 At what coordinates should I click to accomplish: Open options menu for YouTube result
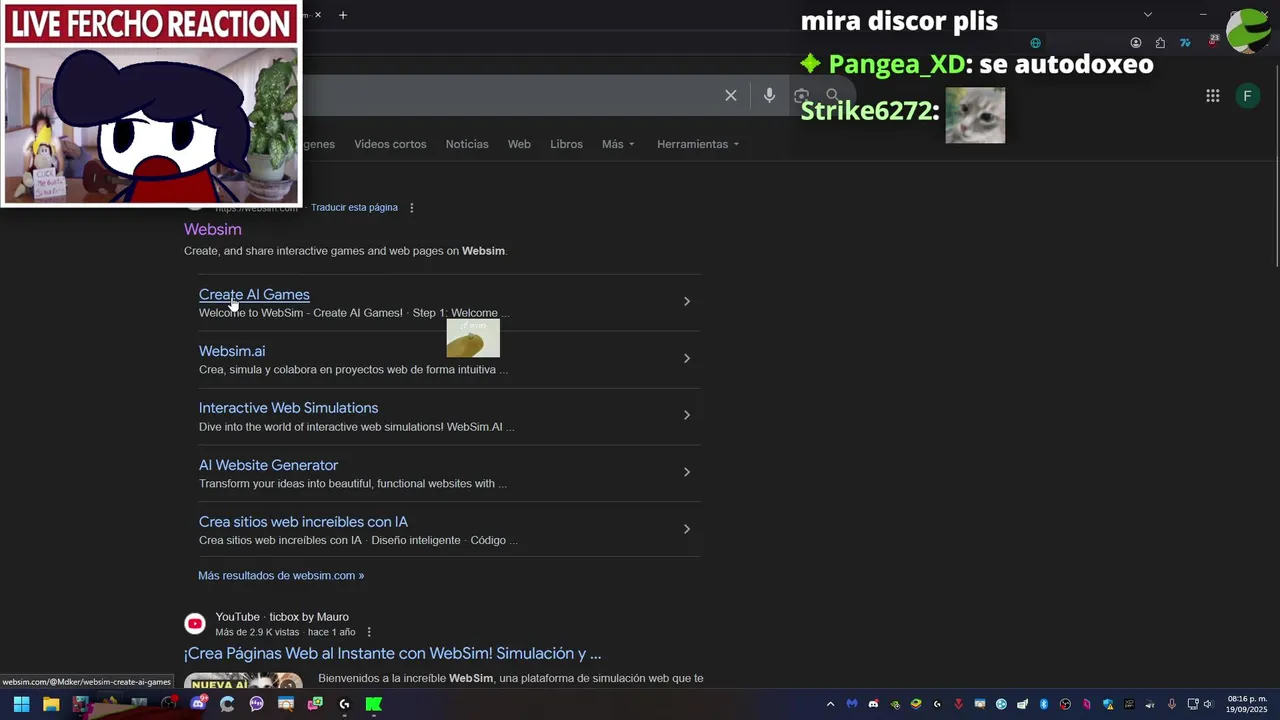point(369,632)
